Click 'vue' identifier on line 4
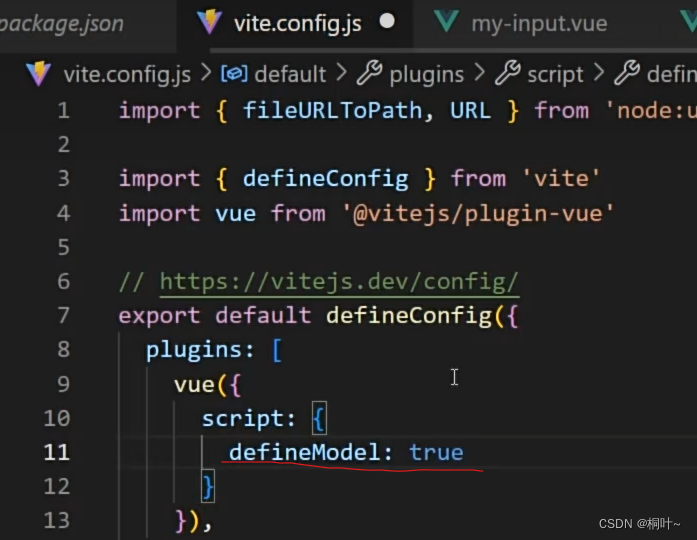Screen dimensions: 697x540 pyautogui.click(x=236, y=213)
